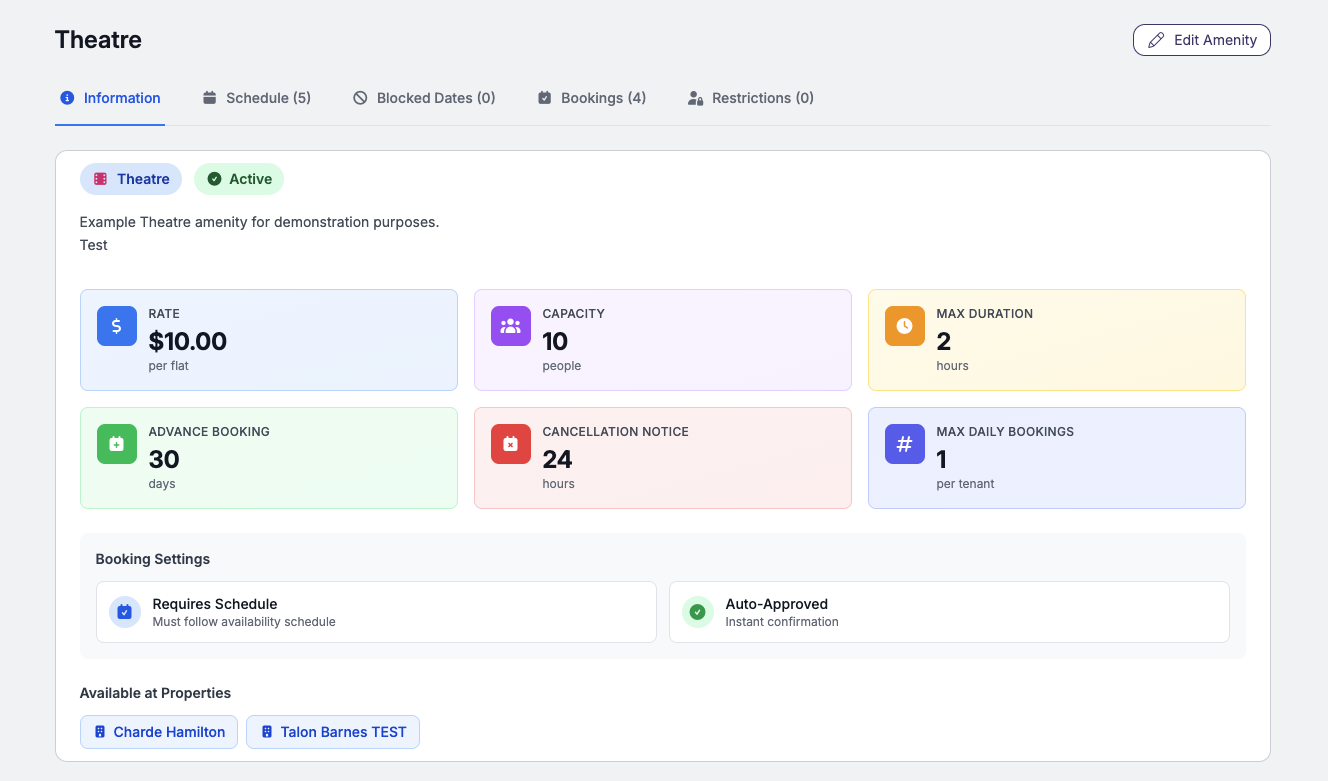Switch to the Information tab
Viewport: 1328px width, 781px height.
pyautogui.click(x=110, y=98)
